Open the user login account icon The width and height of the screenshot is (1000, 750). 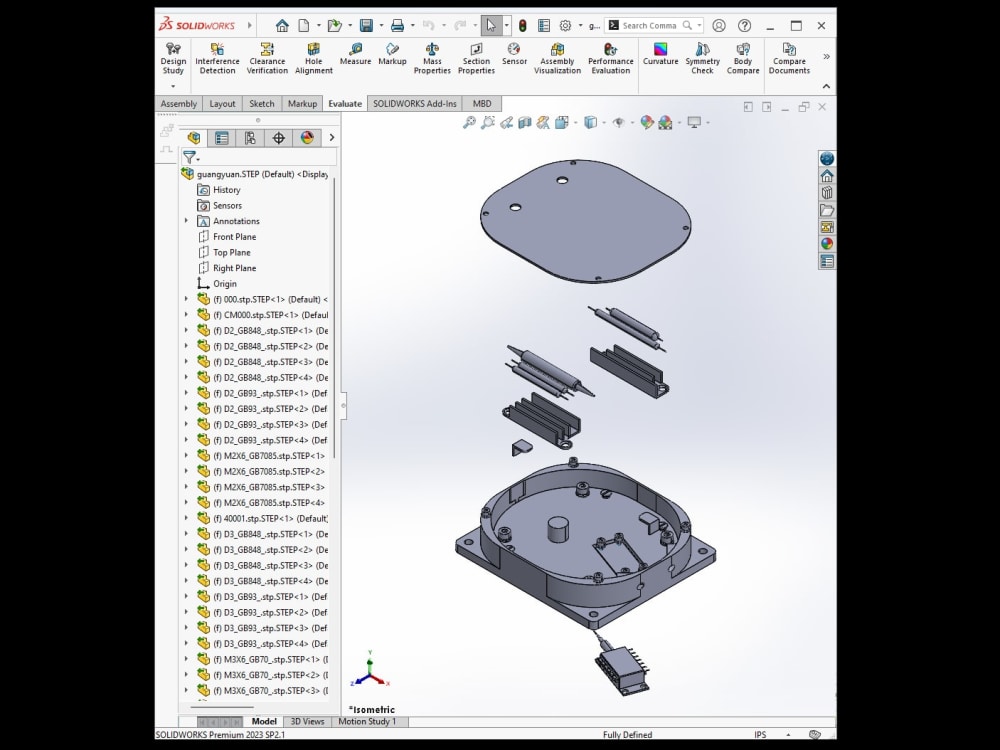pos(719,26)
